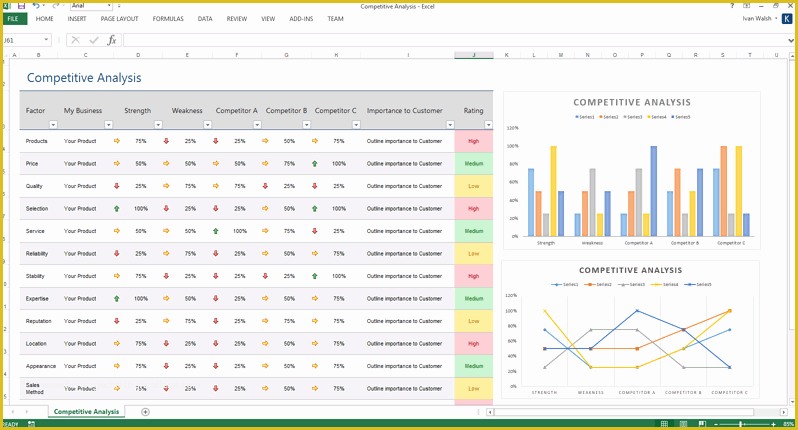798x430 pixels.
Task: Add a new sheet with the plus button
Action: click(x=146, y=412)
